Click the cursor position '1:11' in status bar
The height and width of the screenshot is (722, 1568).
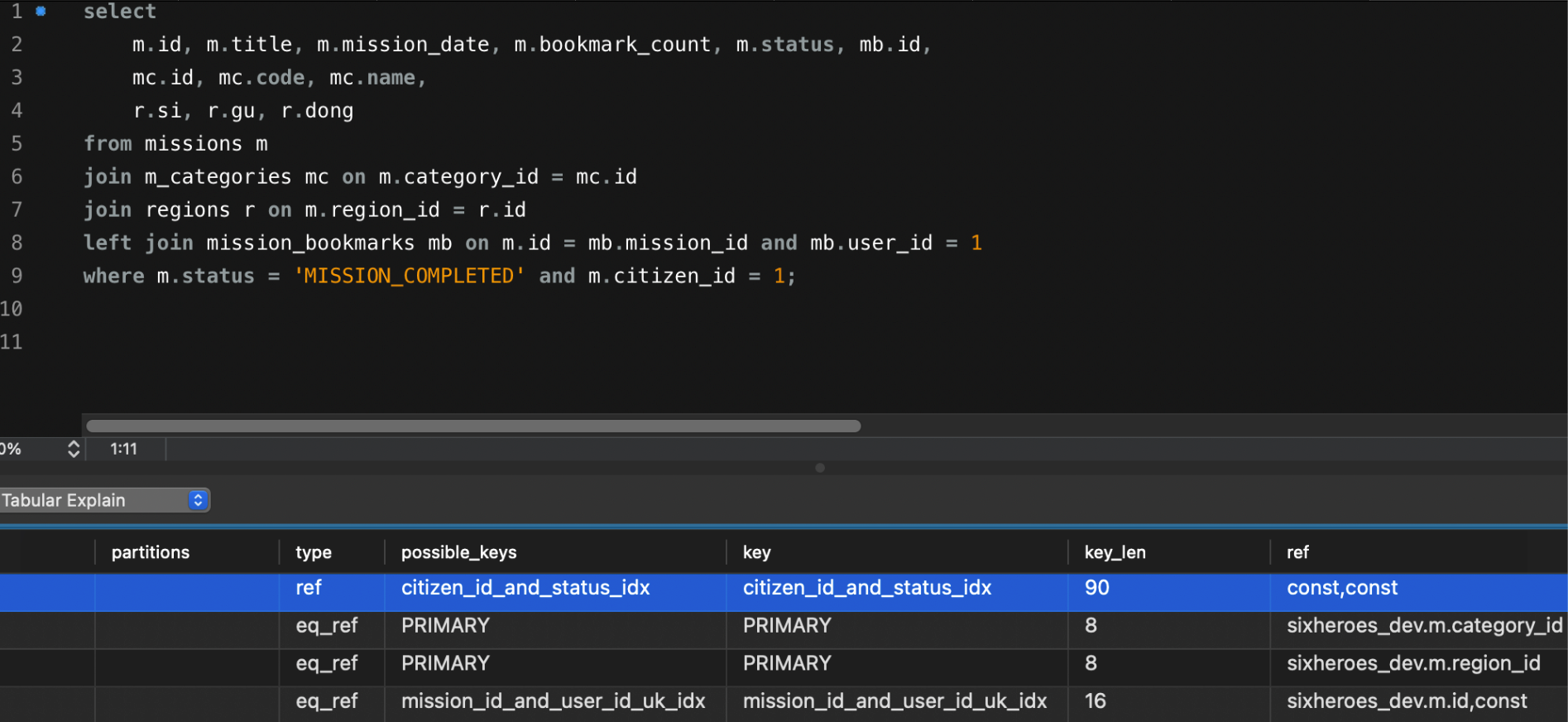coord(124,449)
